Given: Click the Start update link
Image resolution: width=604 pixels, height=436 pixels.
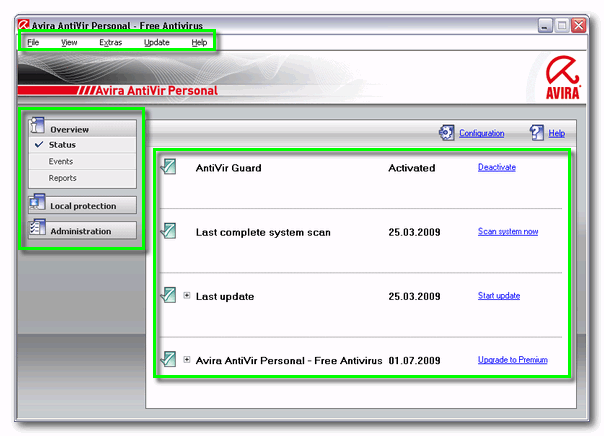Looking at the screenshot, I should click(499, 296).
